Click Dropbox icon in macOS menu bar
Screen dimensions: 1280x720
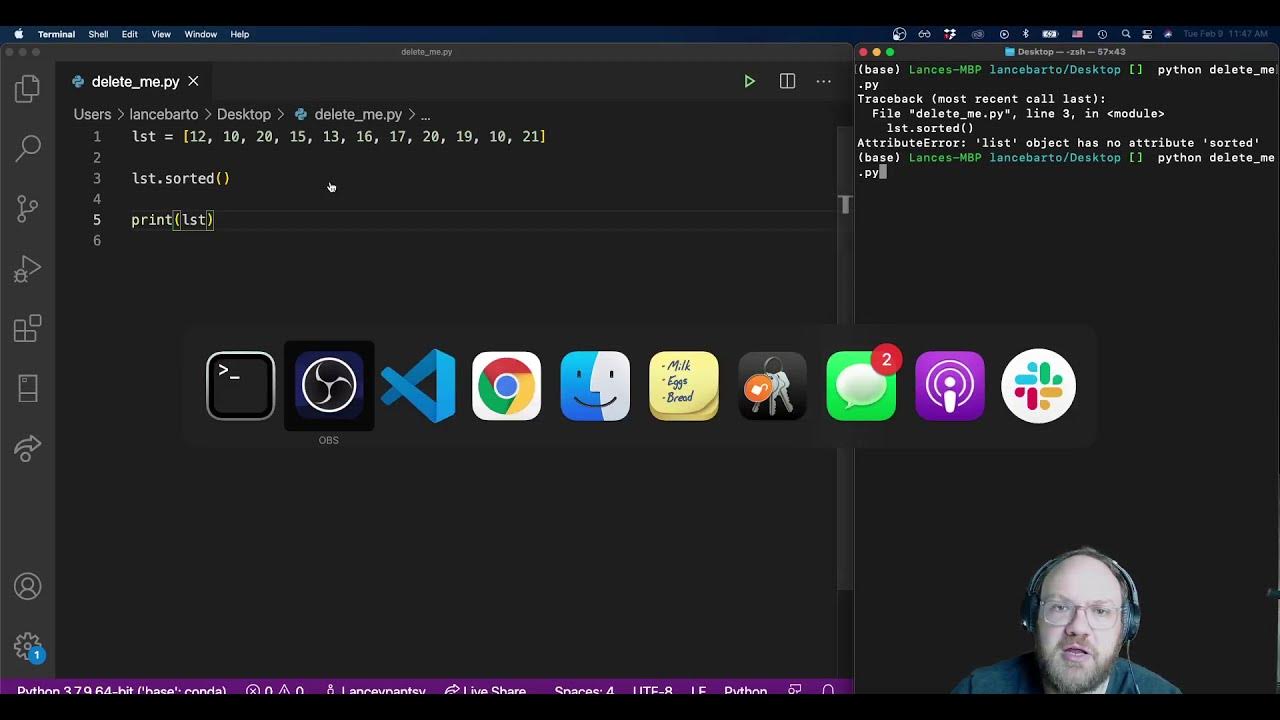[x=950, y=34]
